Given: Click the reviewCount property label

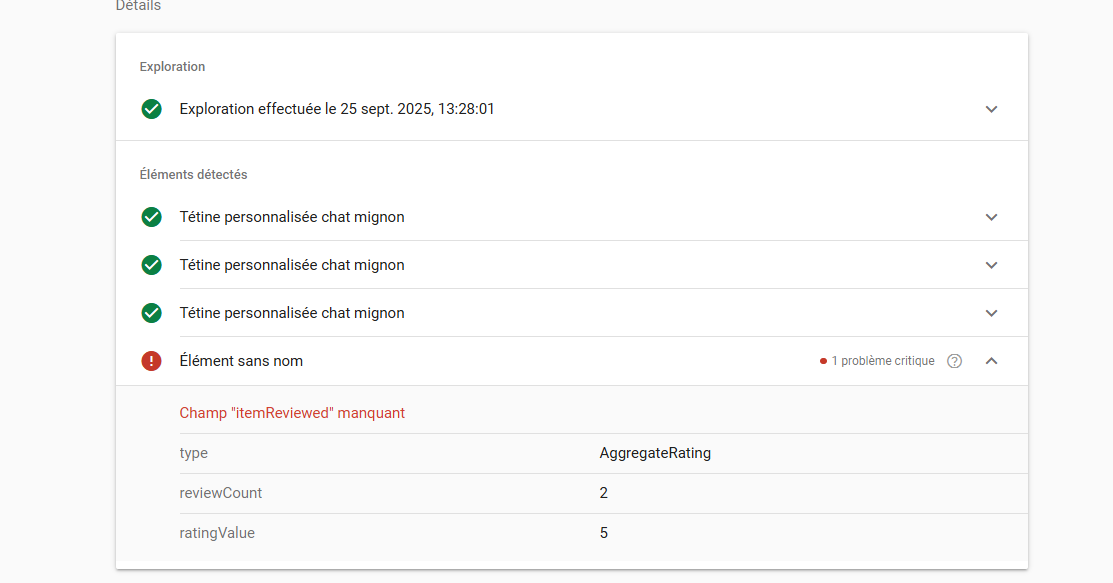Looking at the screenshot, I should tap(221, 493).
